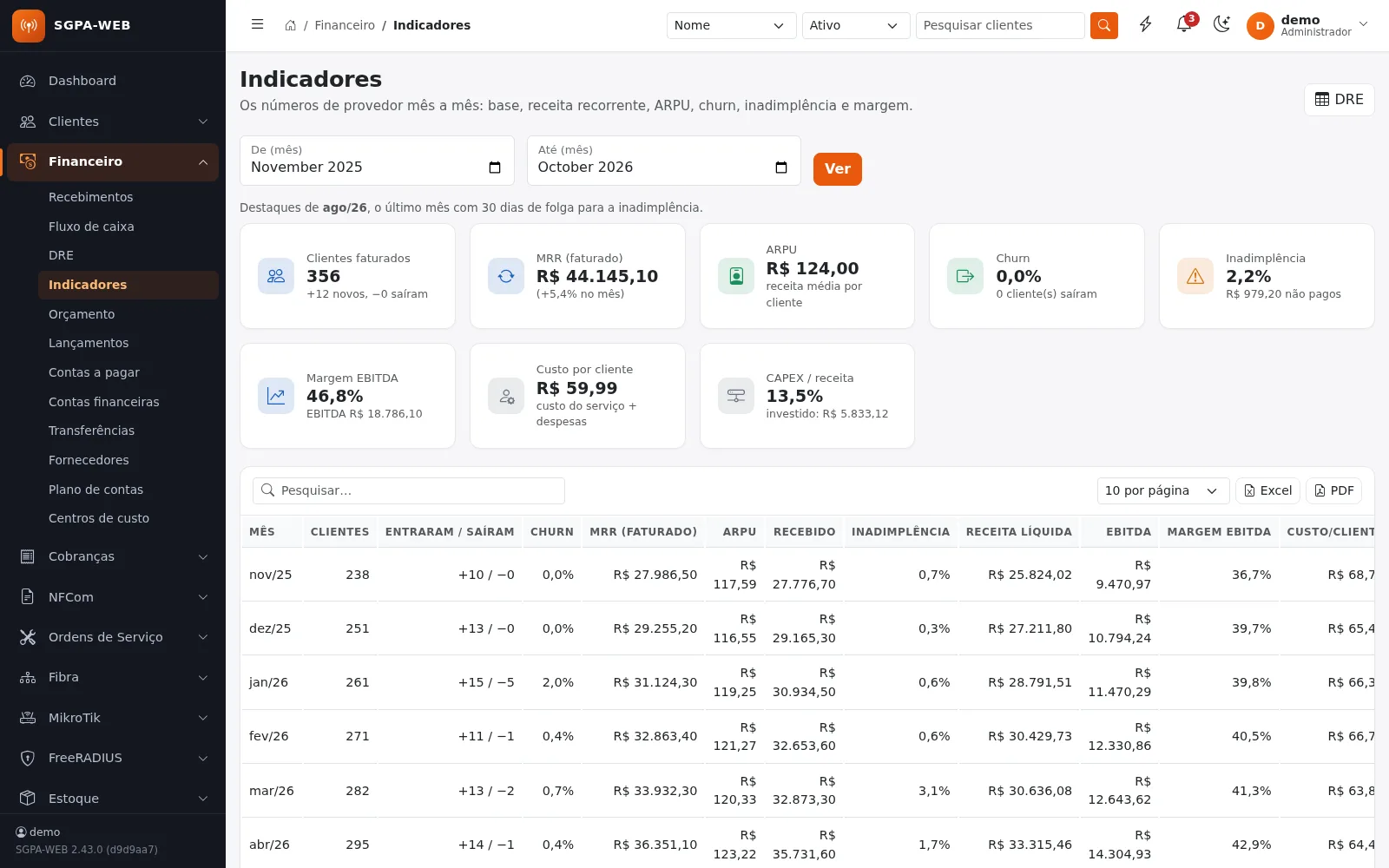1389x868 pixels.
Task: Collapse the Financeiro sidebar section
Action: [113, 161]
